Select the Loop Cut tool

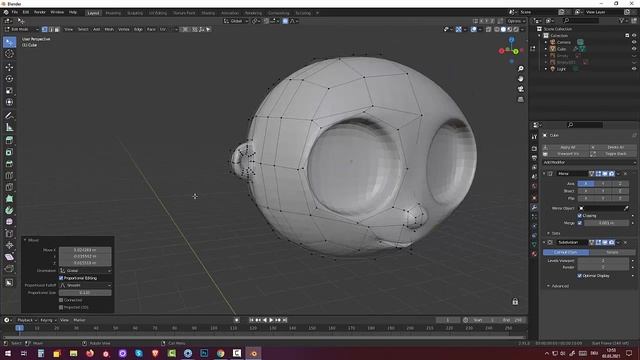9,176
